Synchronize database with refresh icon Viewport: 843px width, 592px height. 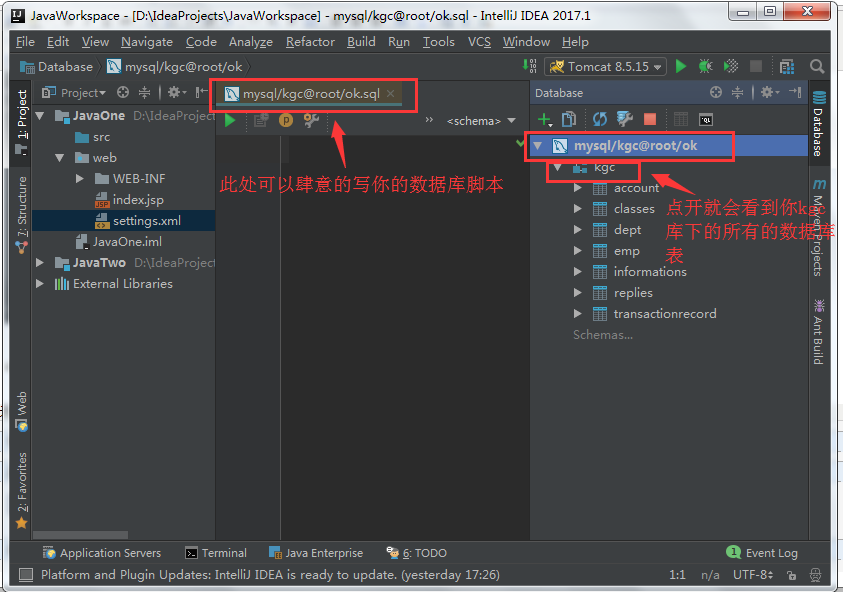599,119
